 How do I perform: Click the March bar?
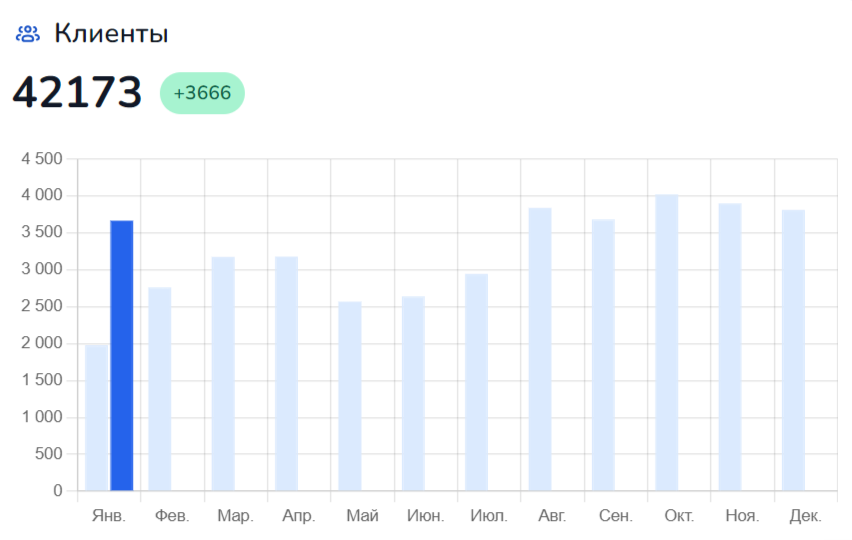point(223,374)
